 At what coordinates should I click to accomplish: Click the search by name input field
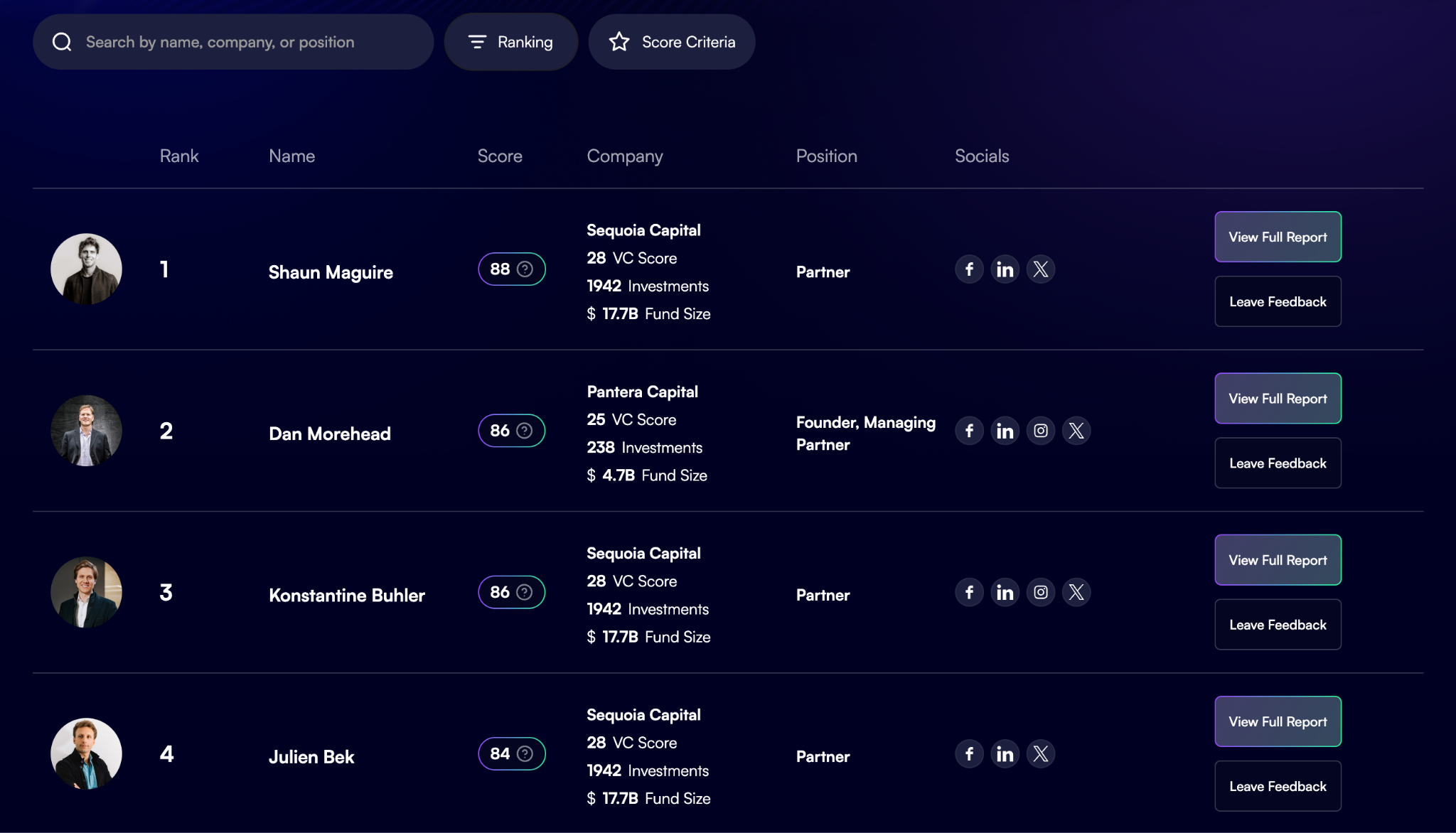coord(233,42)
